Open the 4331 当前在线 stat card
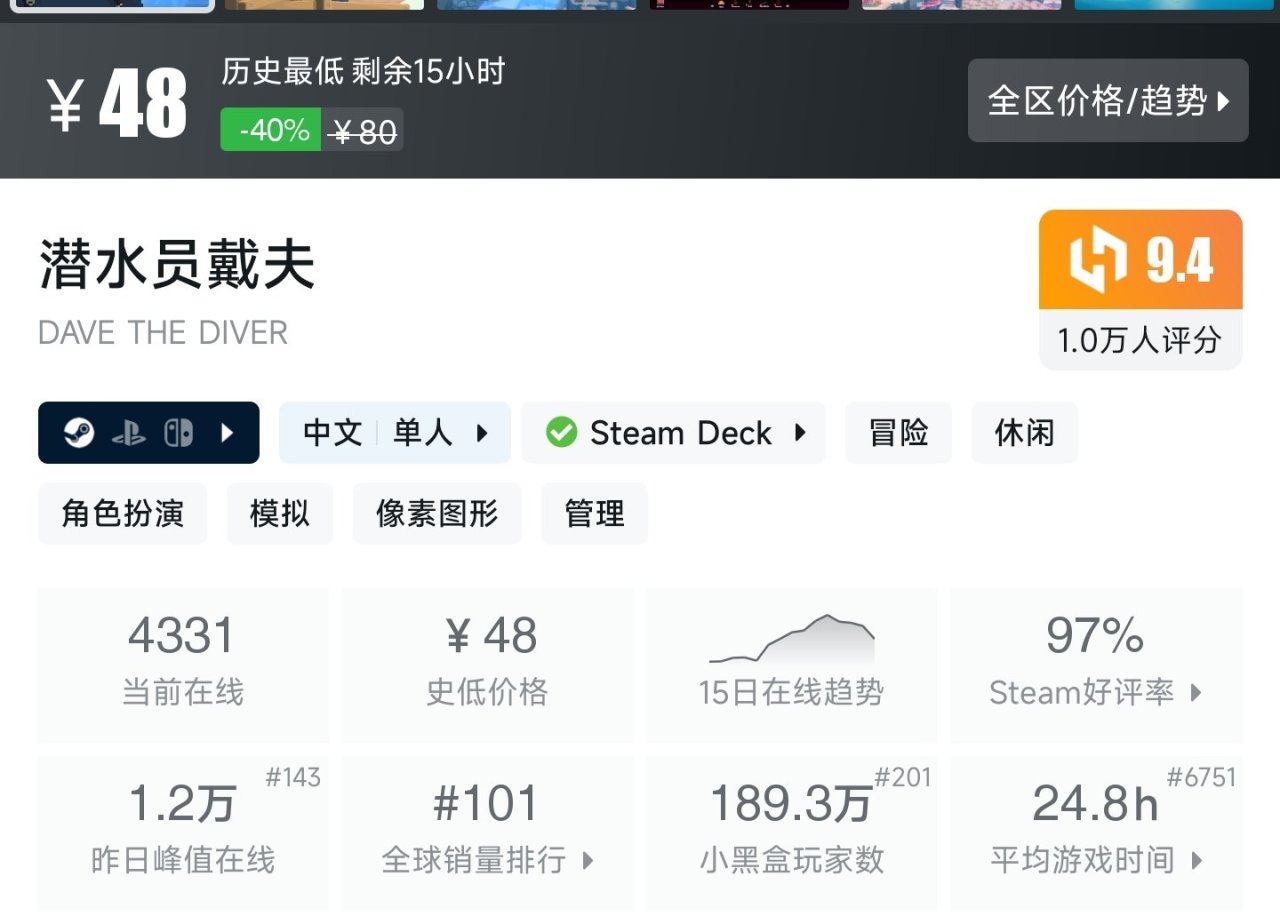This screenshot has height=924, width=1280. coord(183,665)
